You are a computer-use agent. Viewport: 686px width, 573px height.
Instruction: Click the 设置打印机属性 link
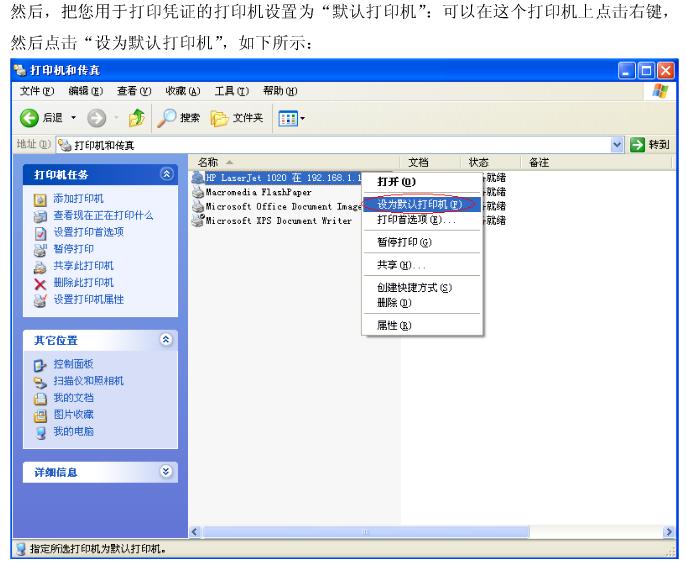click(x=88, y=299)
